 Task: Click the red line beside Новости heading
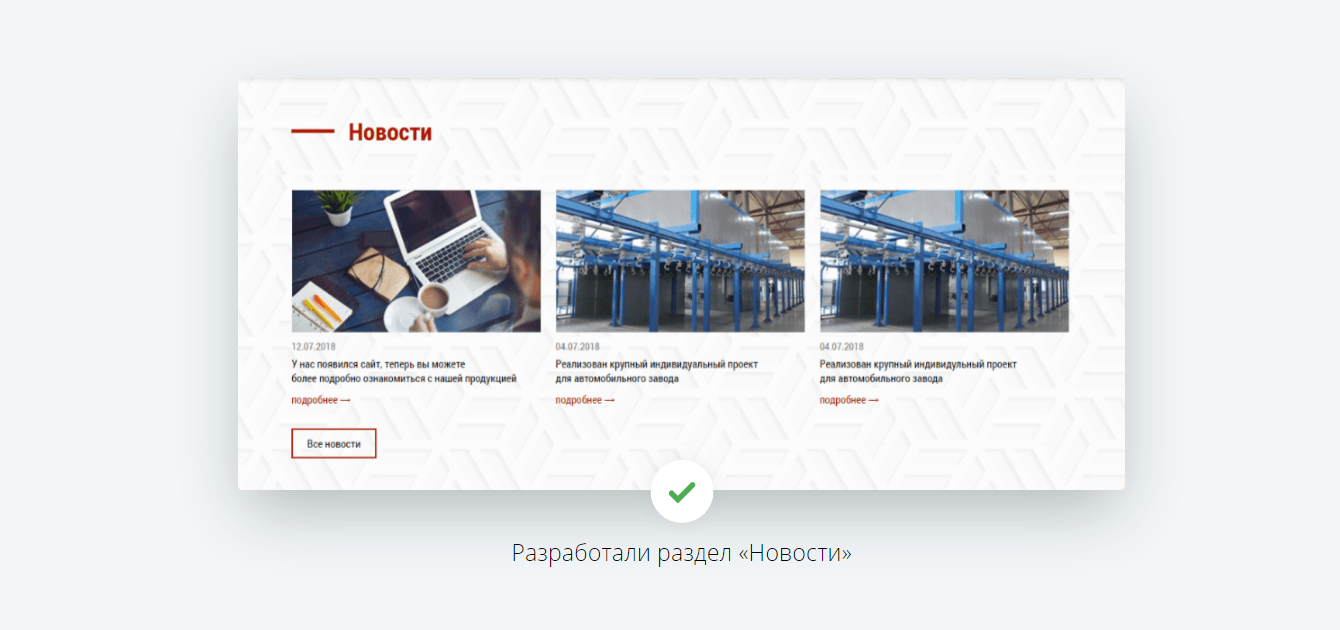pos(313,131)
